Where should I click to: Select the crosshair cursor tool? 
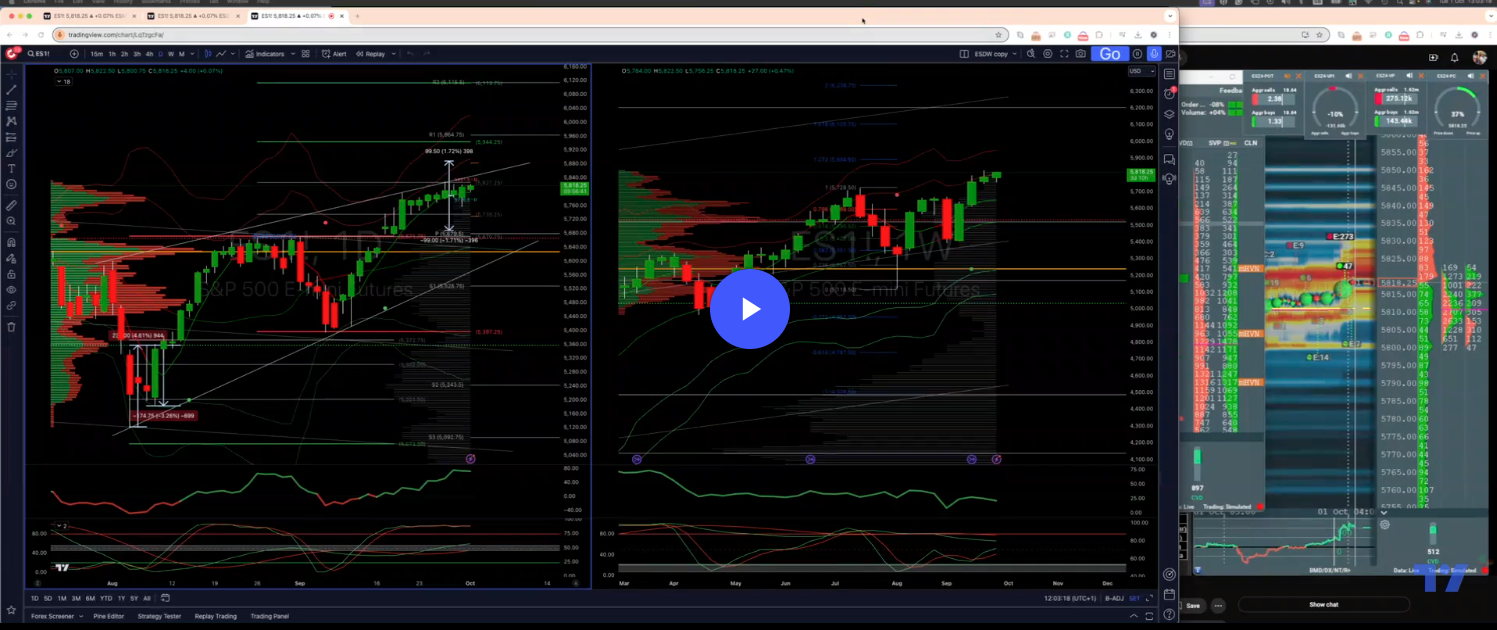pos(12,74)
